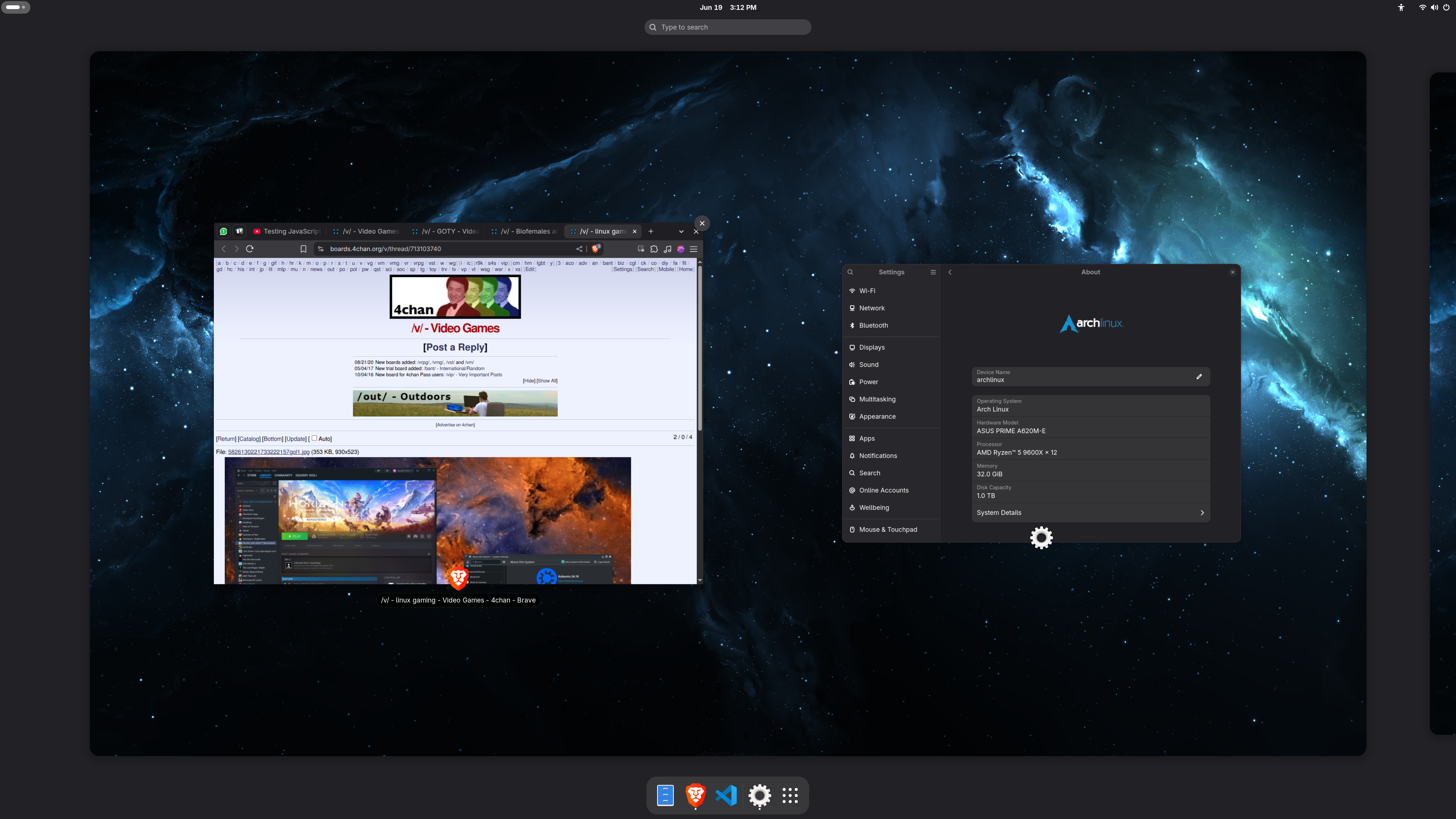Select Mouse & Touchpad in Settings sidebar
Viewport: 1456px width, 819px height.
[892, 530]
